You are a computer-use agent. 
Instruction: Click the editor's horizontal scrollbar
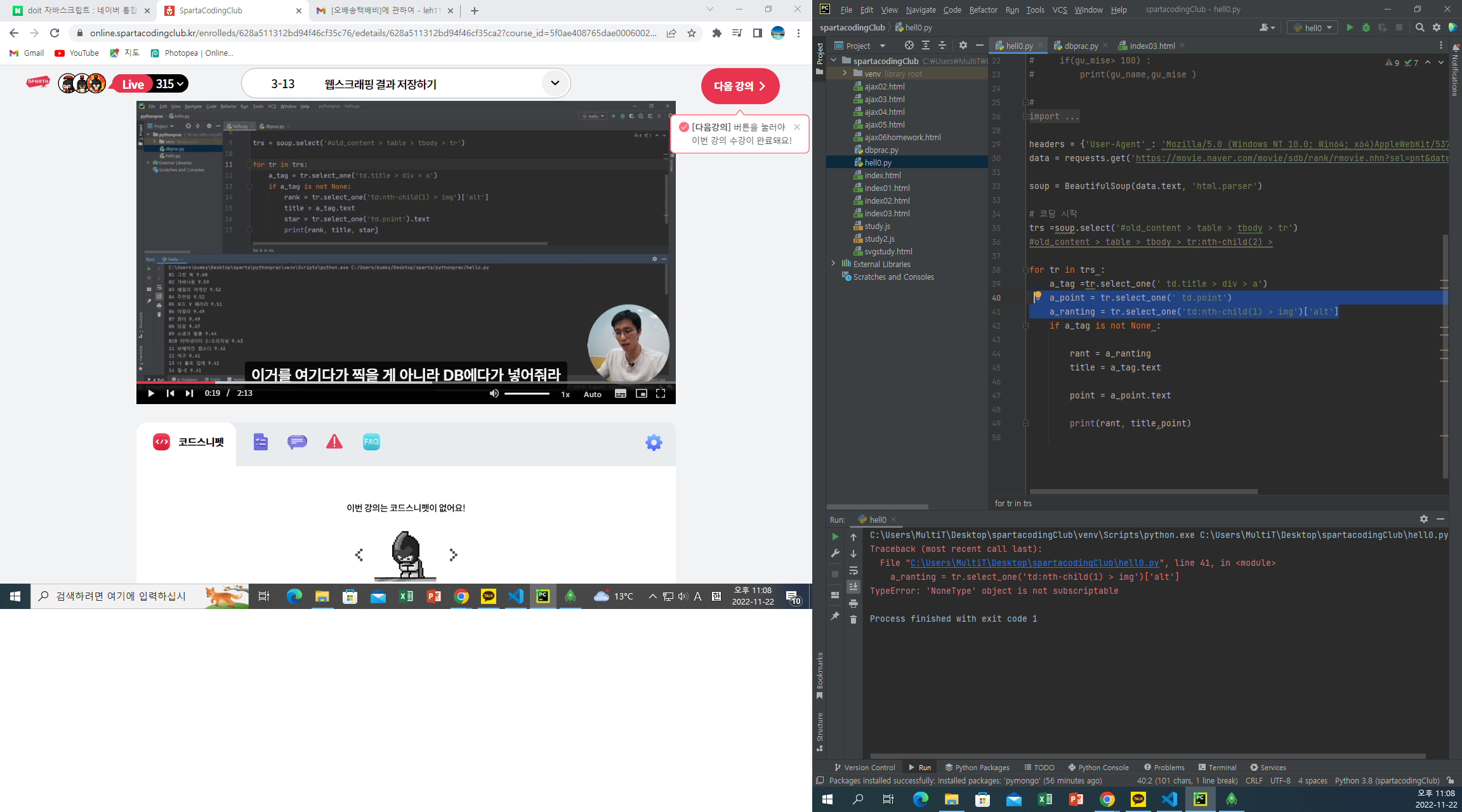[x=1143, y=492]
